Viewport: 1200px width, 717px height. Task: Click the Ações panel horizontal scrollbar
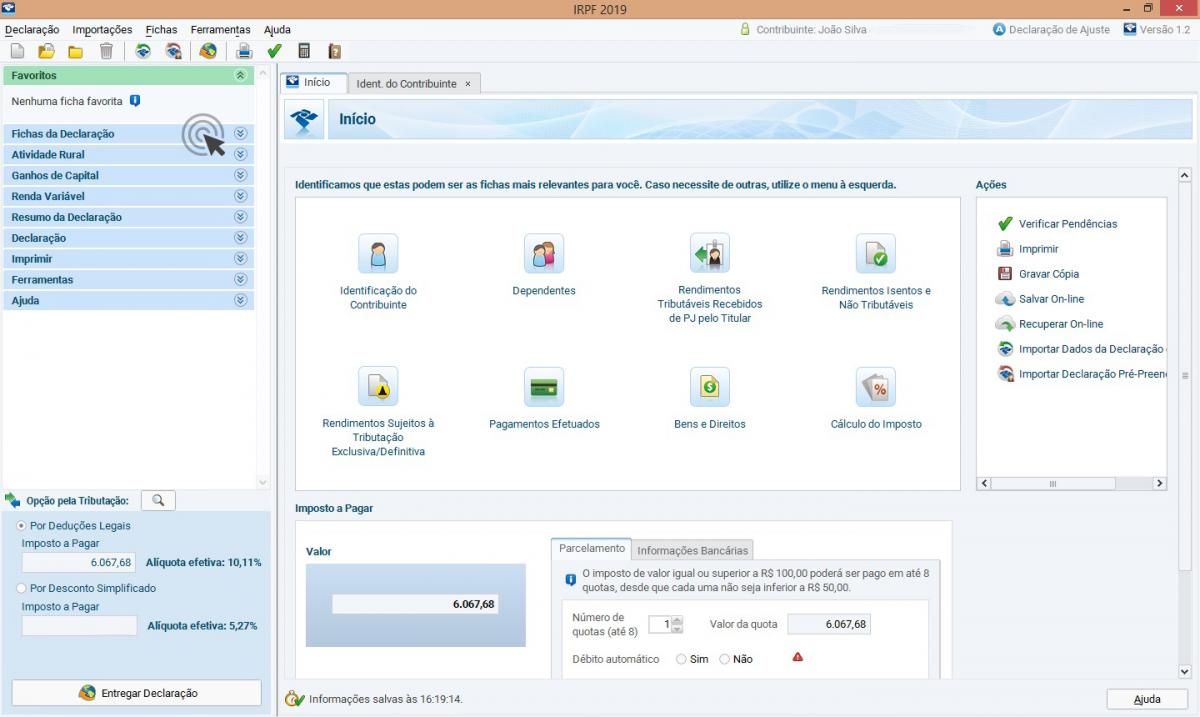click(1072, 483)
